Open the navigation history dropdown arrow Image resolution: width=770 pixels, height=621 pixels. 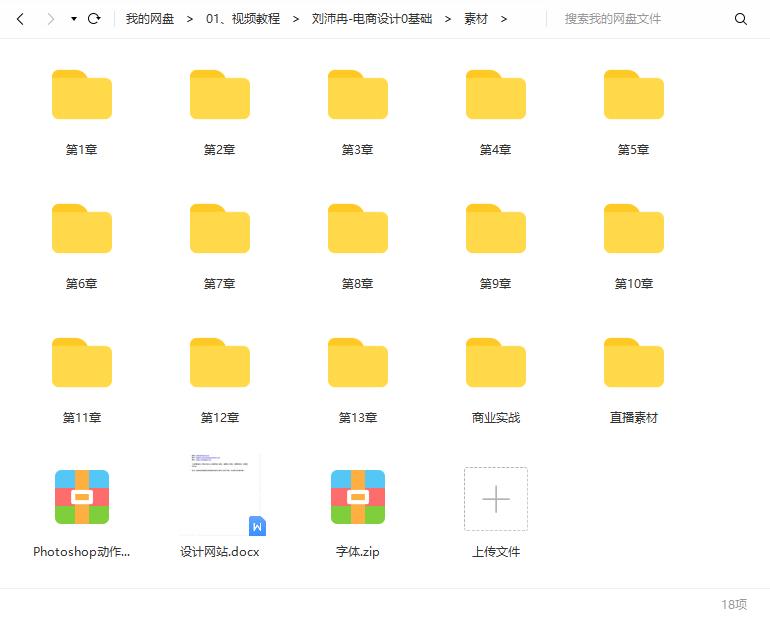[74, 19]
